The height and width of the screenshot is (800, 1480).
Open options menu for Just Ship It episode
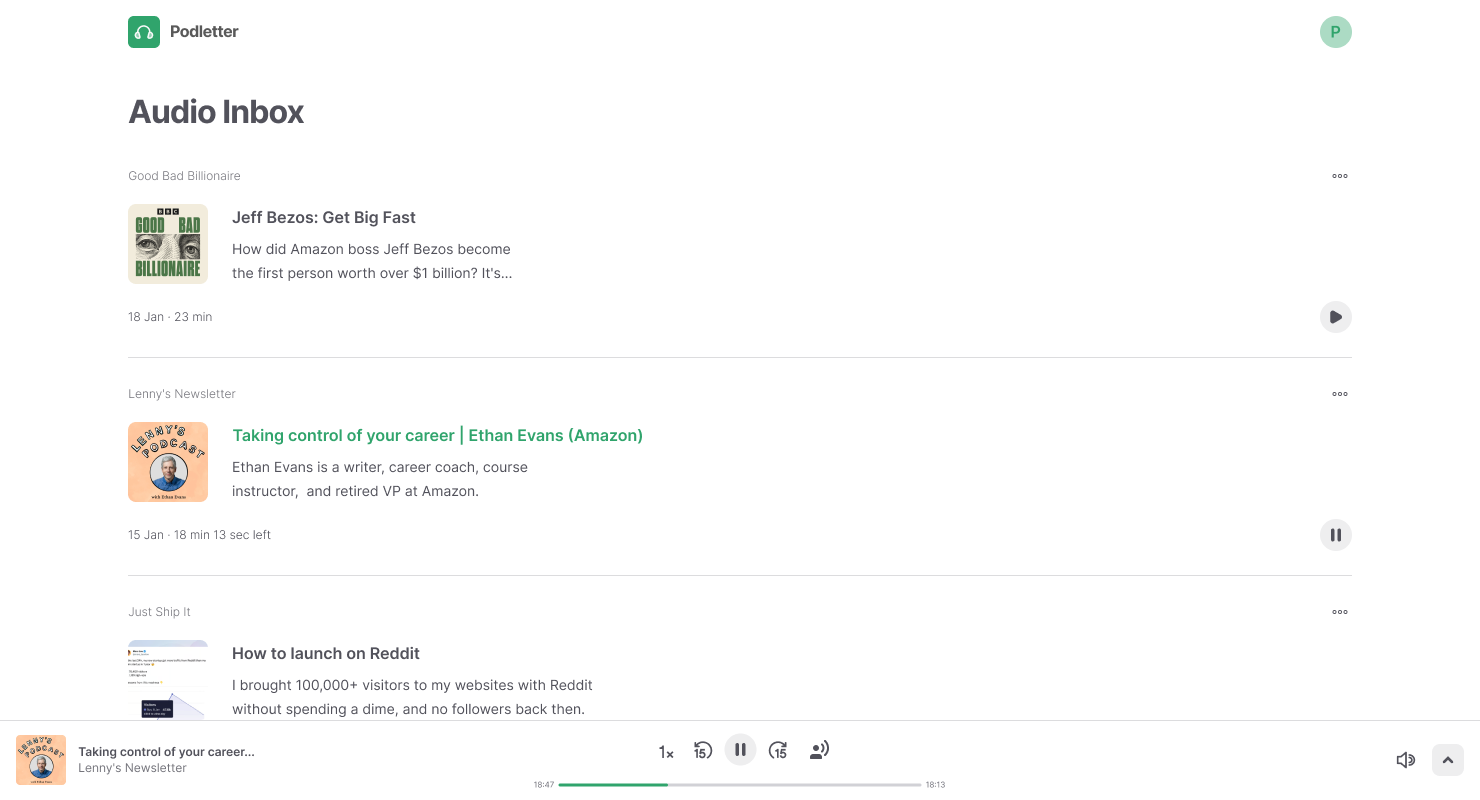pyautogui.click(x=1340, y=612)
